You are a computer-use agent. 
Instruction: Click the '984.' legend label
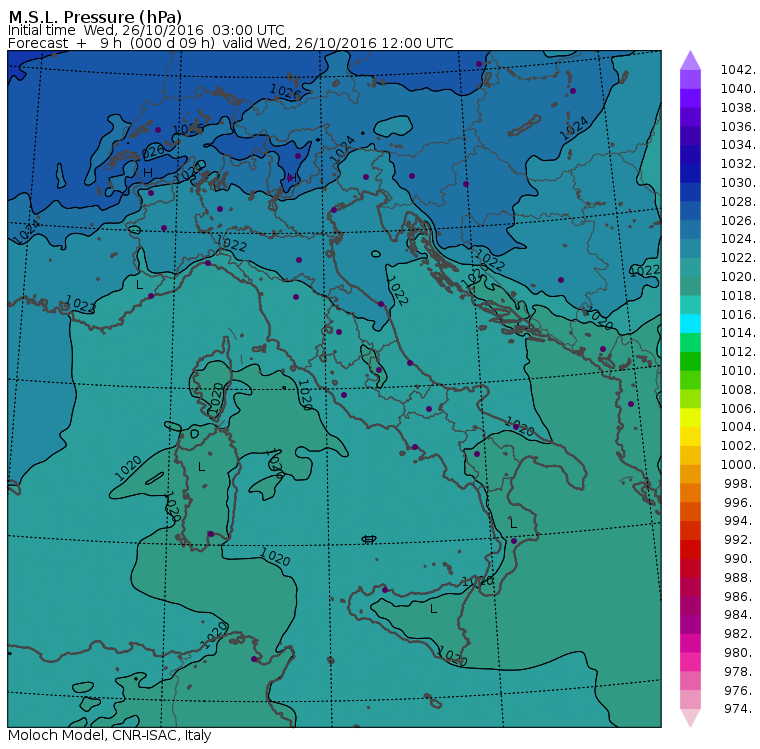(x=740, y=615)
